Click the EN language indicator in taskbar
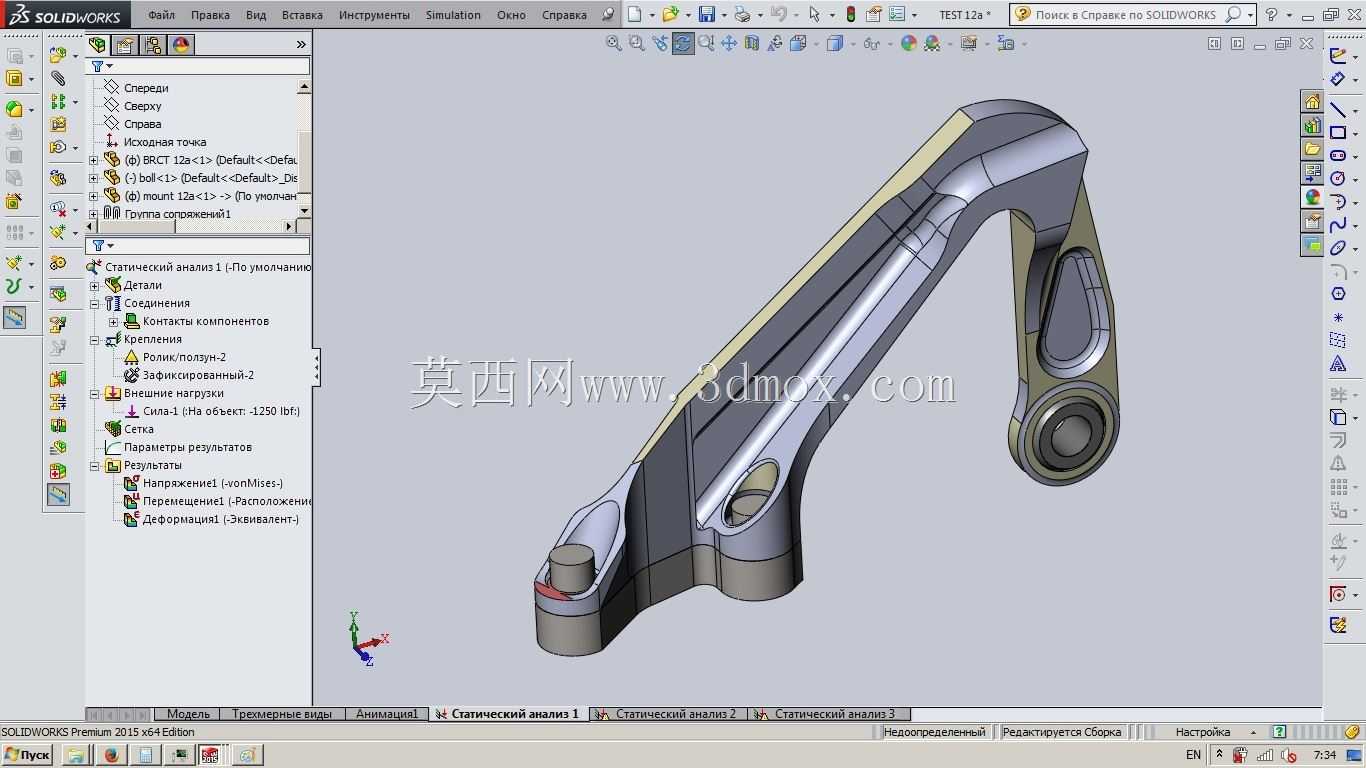1366x768 pixels. coord(1193,755)
